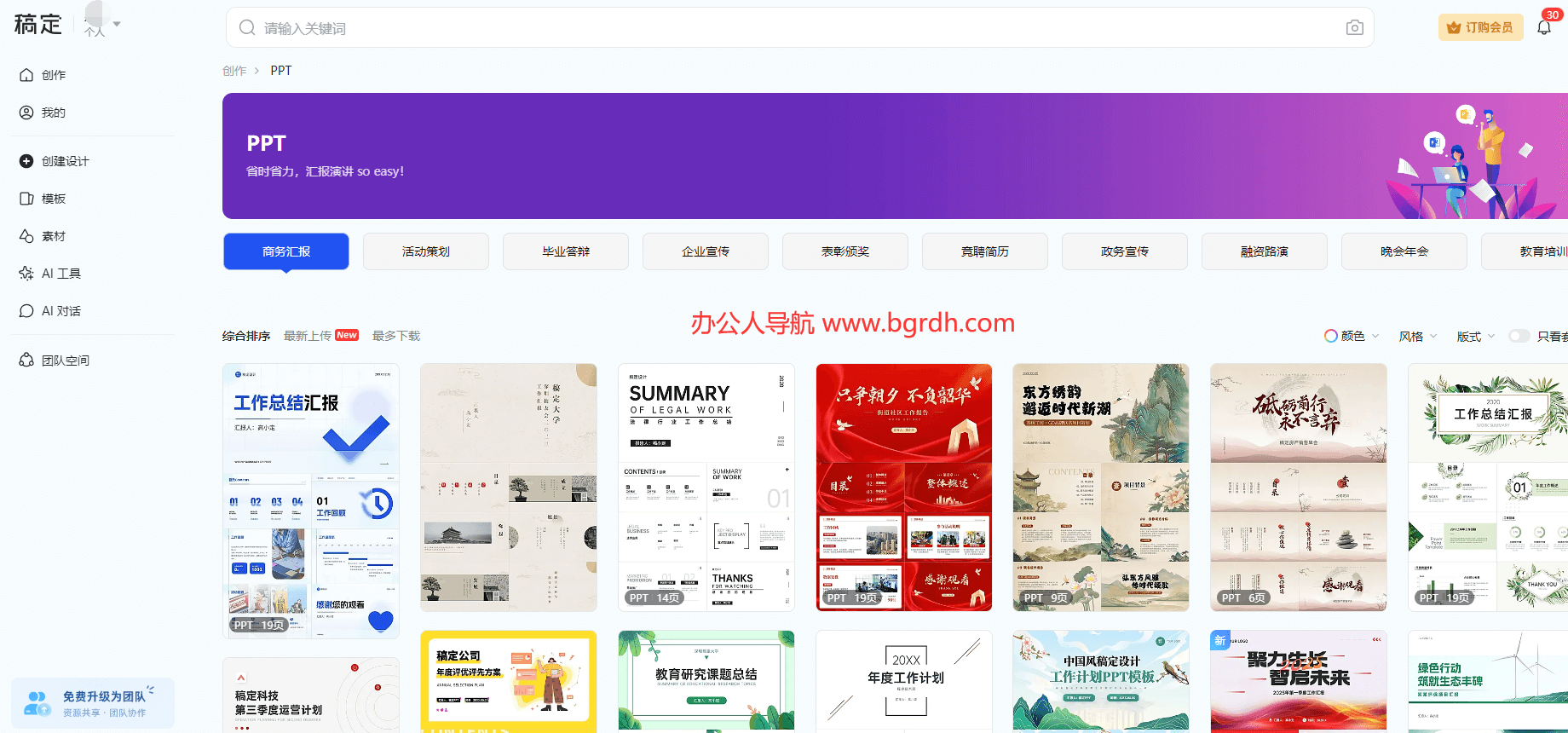Click the PPT purple header banner
1568x733 pixels.
click(895, 156)
